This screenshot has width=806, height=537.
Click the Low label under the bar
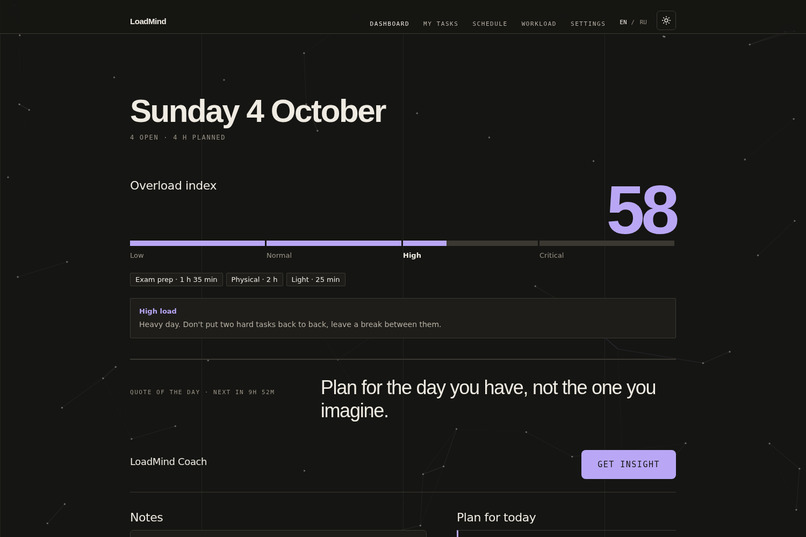click(x=137, y=255)
